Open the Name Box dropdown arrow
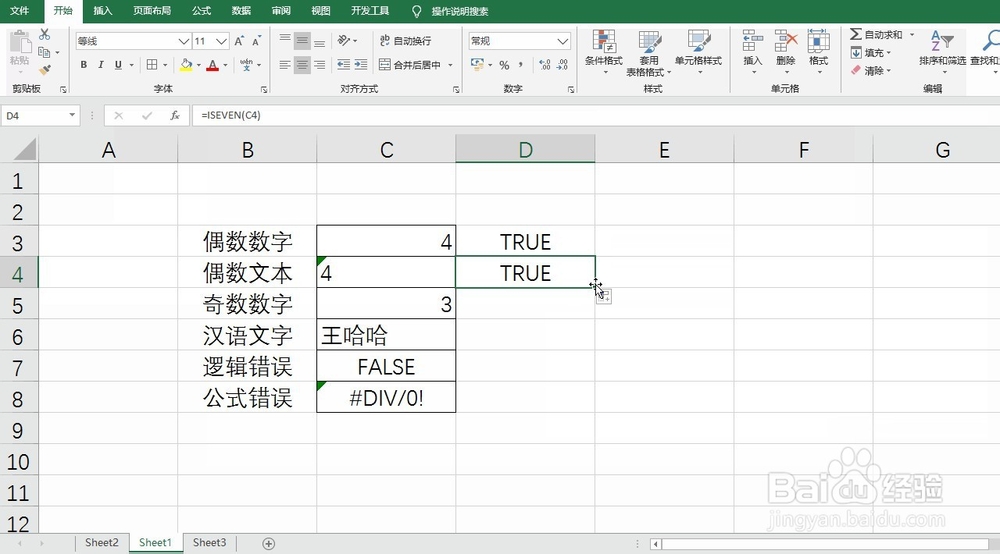The width and height of the screenshot is (1000, 554). [x=72, y=115]
